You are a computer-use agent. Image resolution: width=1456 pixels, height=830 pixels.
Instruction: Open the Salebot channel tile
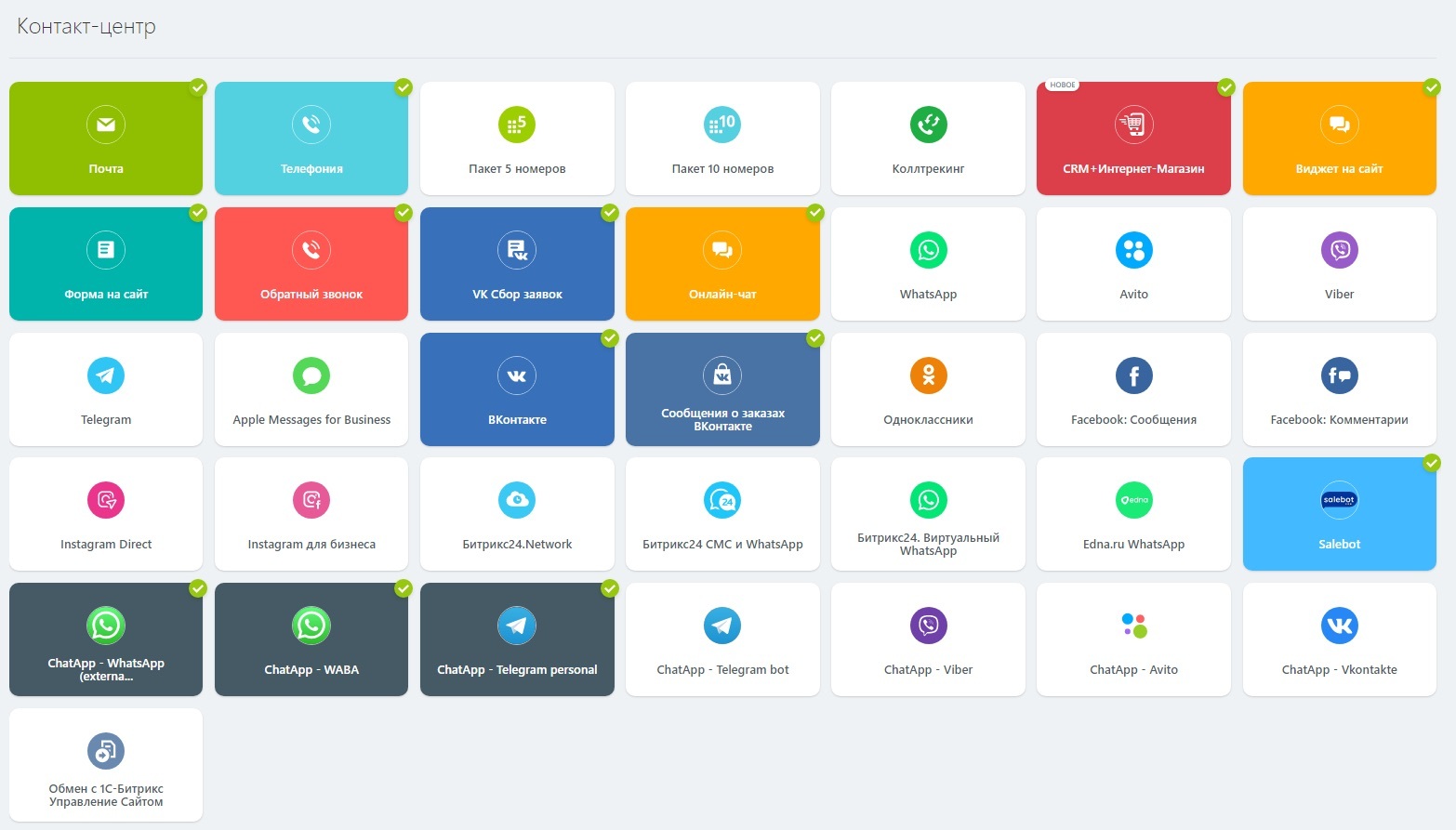tap(1340, 514)
